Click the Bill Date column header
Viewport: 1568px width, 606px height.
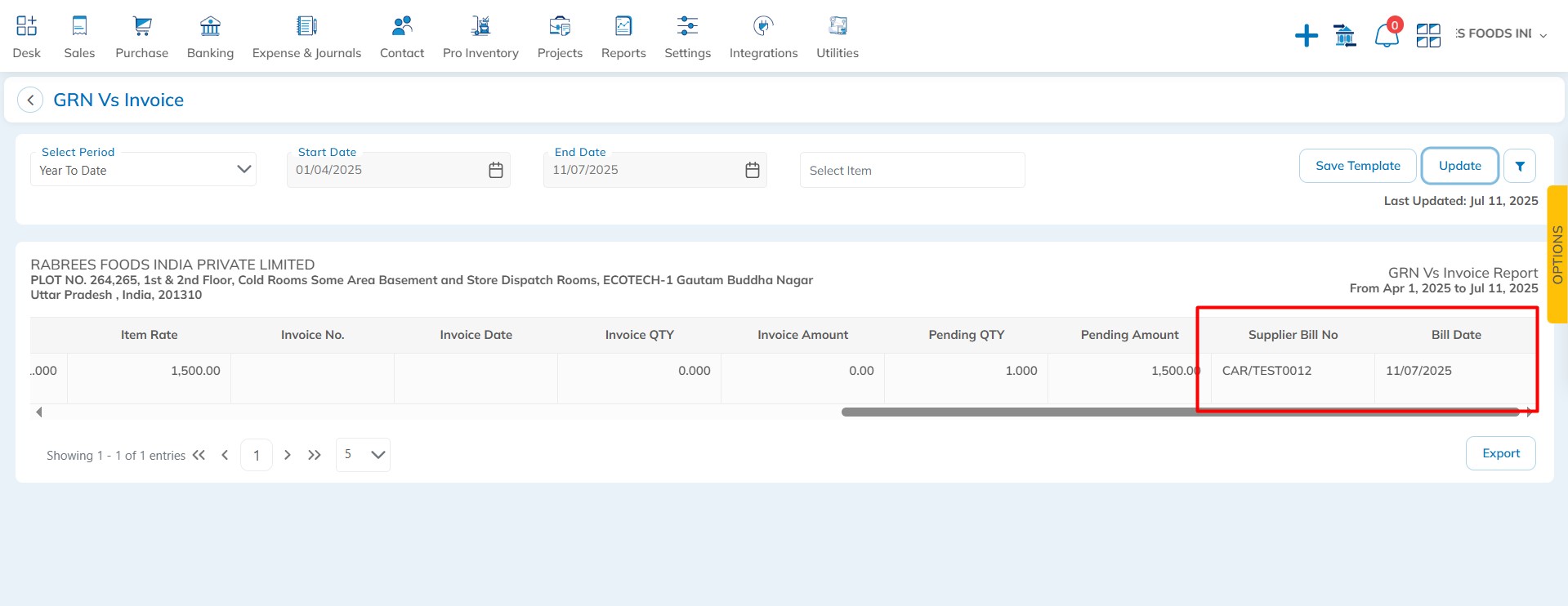click(x=1456, y=335)
